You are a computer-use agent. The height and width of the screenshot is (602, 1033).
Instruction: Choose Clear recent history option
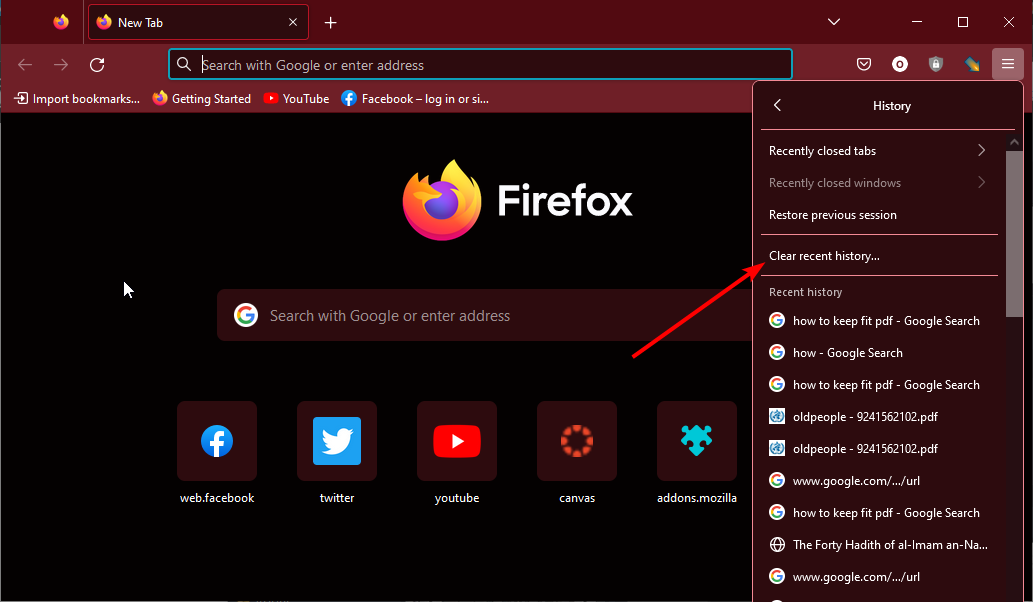point(879,256)
